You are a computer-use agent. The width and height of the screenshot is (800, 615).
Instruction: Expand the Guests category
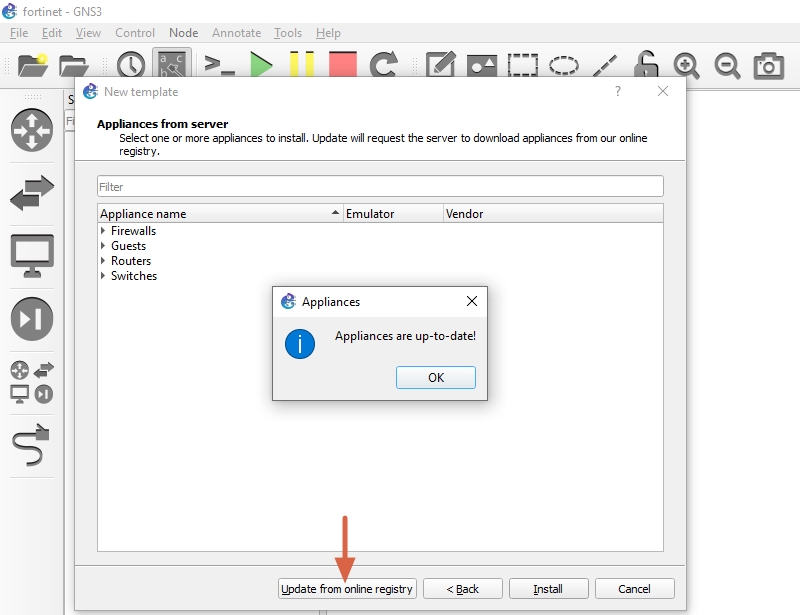point(103,245)
